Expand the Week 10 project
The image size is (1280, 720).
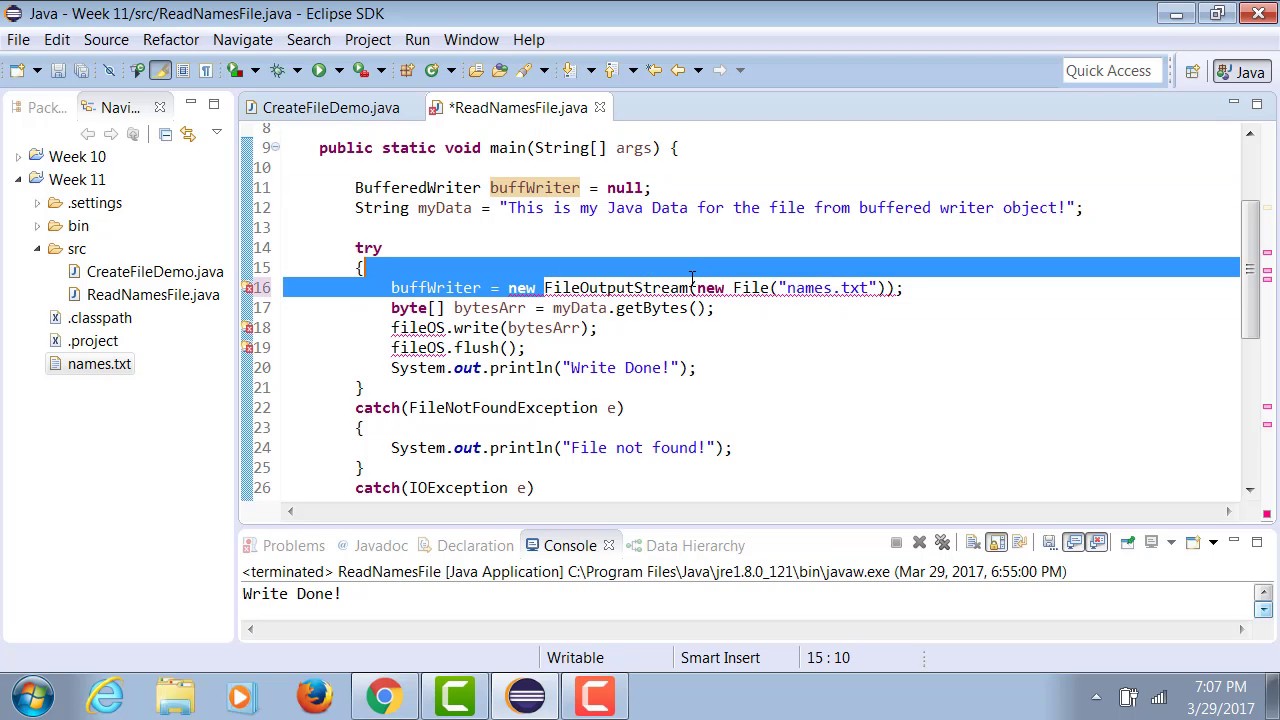(x=18, y=157)
